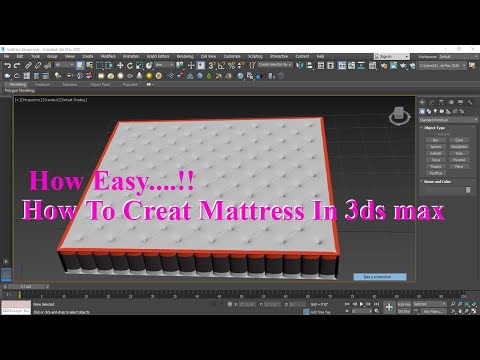Screen dimensions: 480x360
Task: Click the Bind to Space Warp icon
Action: pos(48,66)
